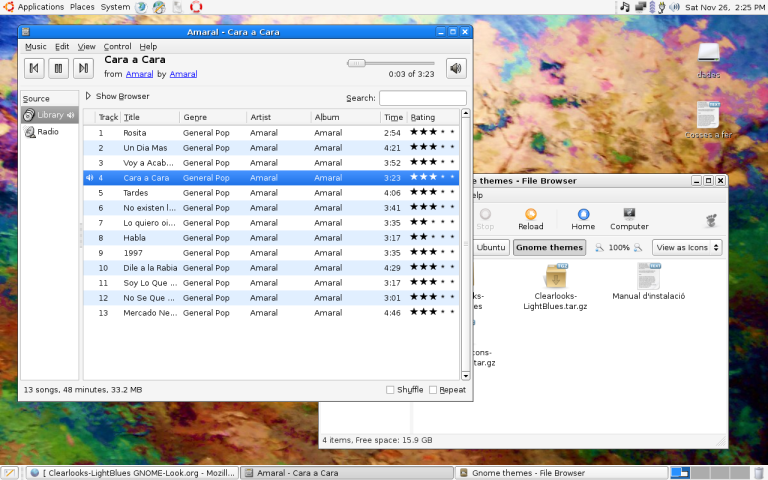Click the Search input field

(423, 98)
